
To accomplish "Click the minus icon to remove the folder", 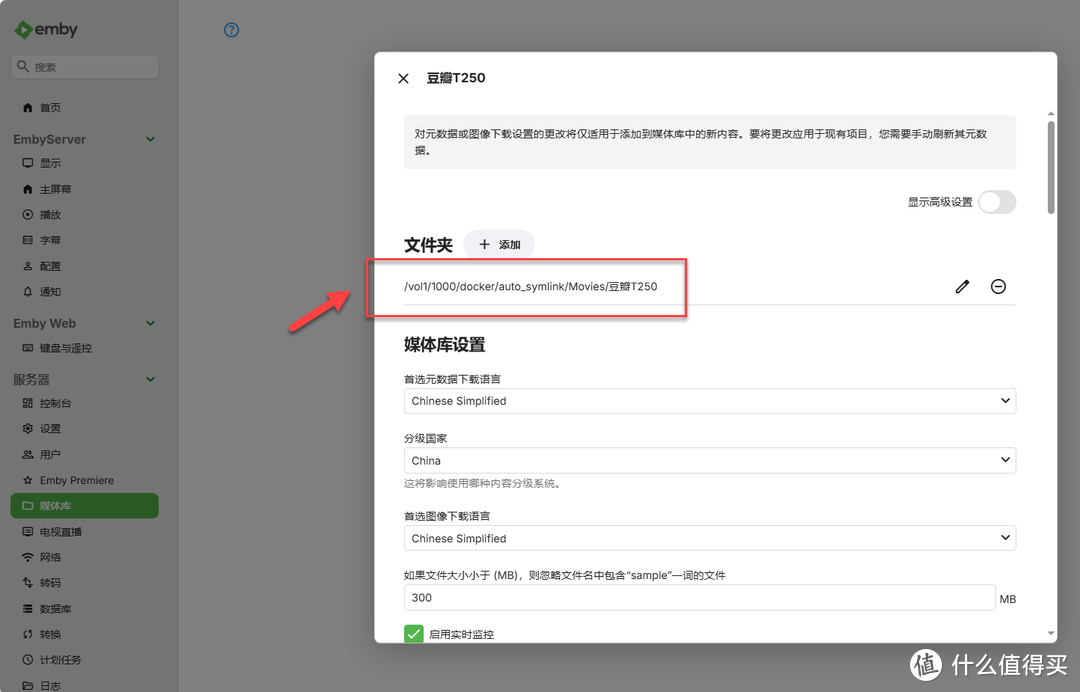I will [x=998, y=286].
